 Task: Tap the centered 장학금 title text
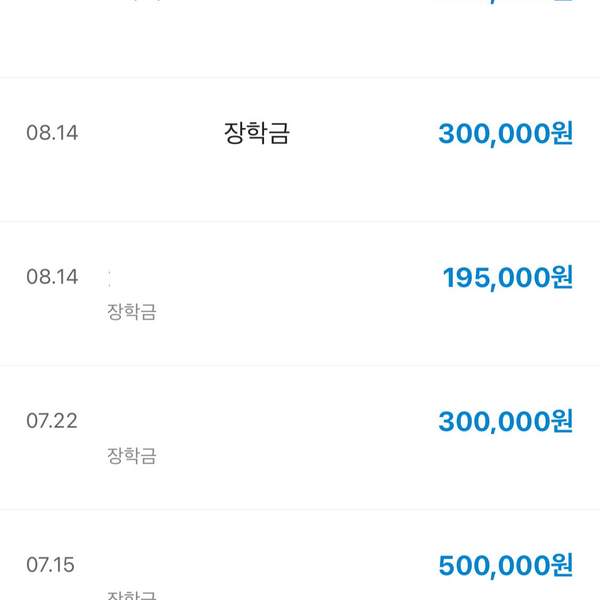point(257,134)
